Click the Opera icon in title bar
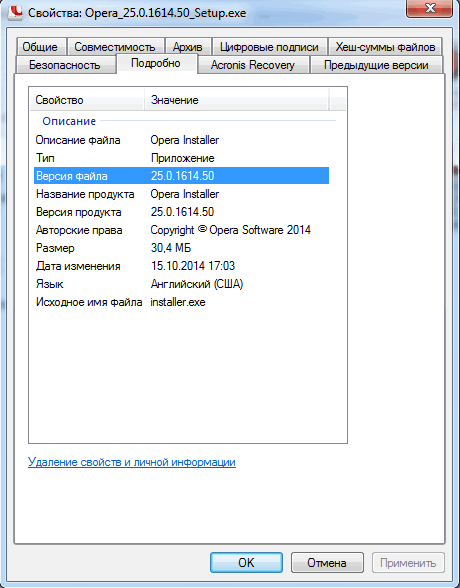The width and height of the screenshot is (460, 588). (15, 12)
